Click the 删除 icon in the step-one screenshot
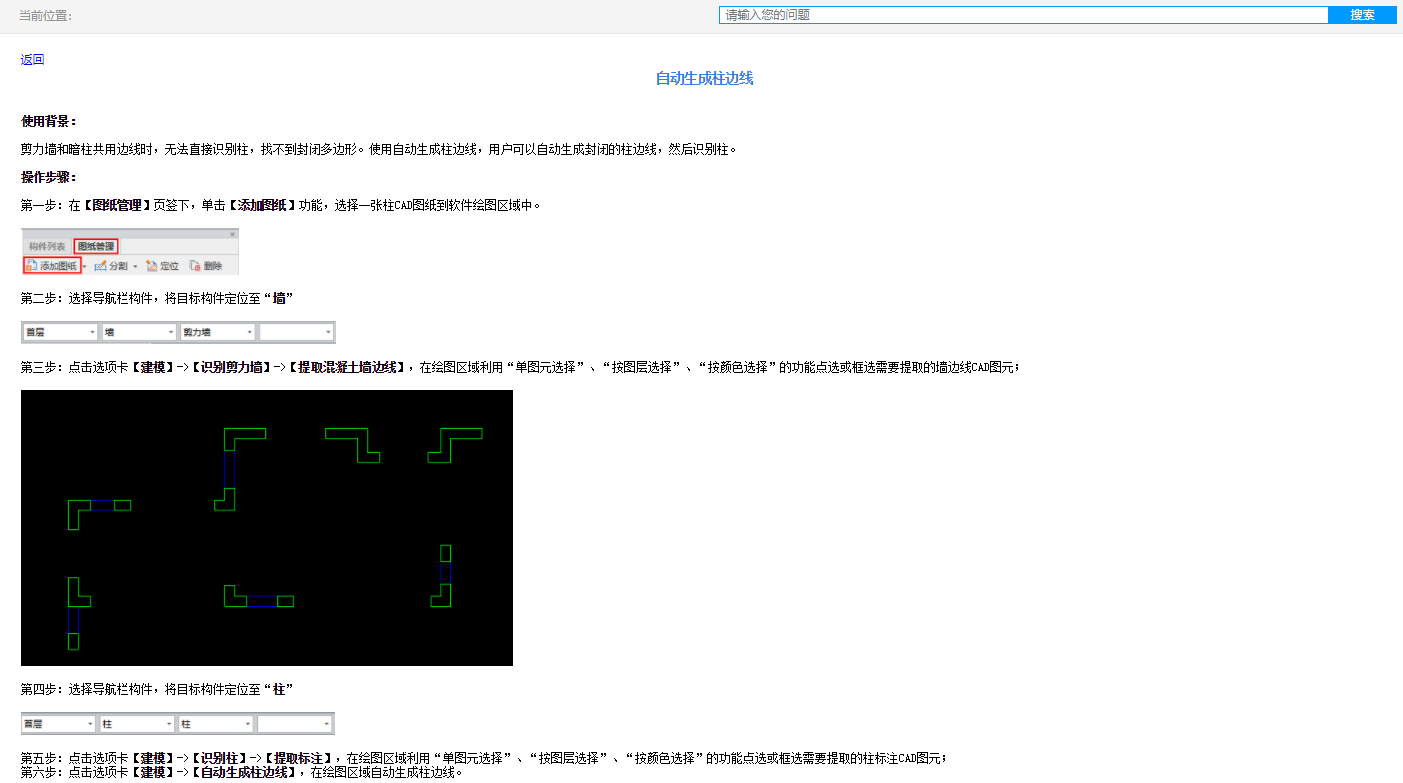Screen dimensions: 1403x783 (x=195, y=266)
